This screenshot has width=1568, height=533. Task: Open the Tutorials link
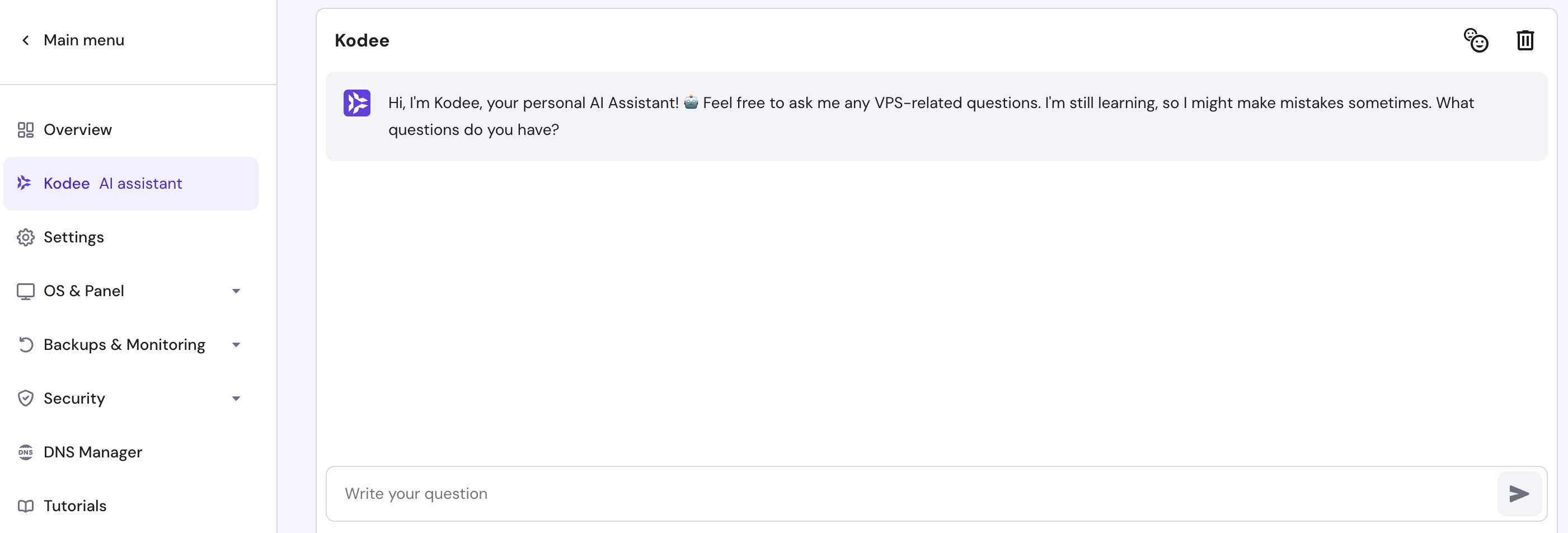coord(75,506)
